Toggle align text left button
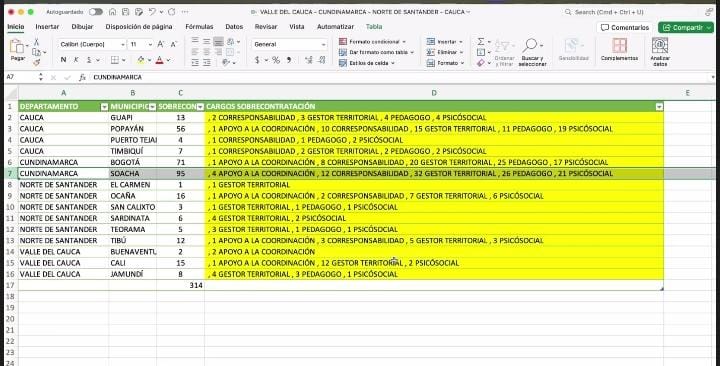720x366 pixels. pyautogui.click(x=195, y=52)
